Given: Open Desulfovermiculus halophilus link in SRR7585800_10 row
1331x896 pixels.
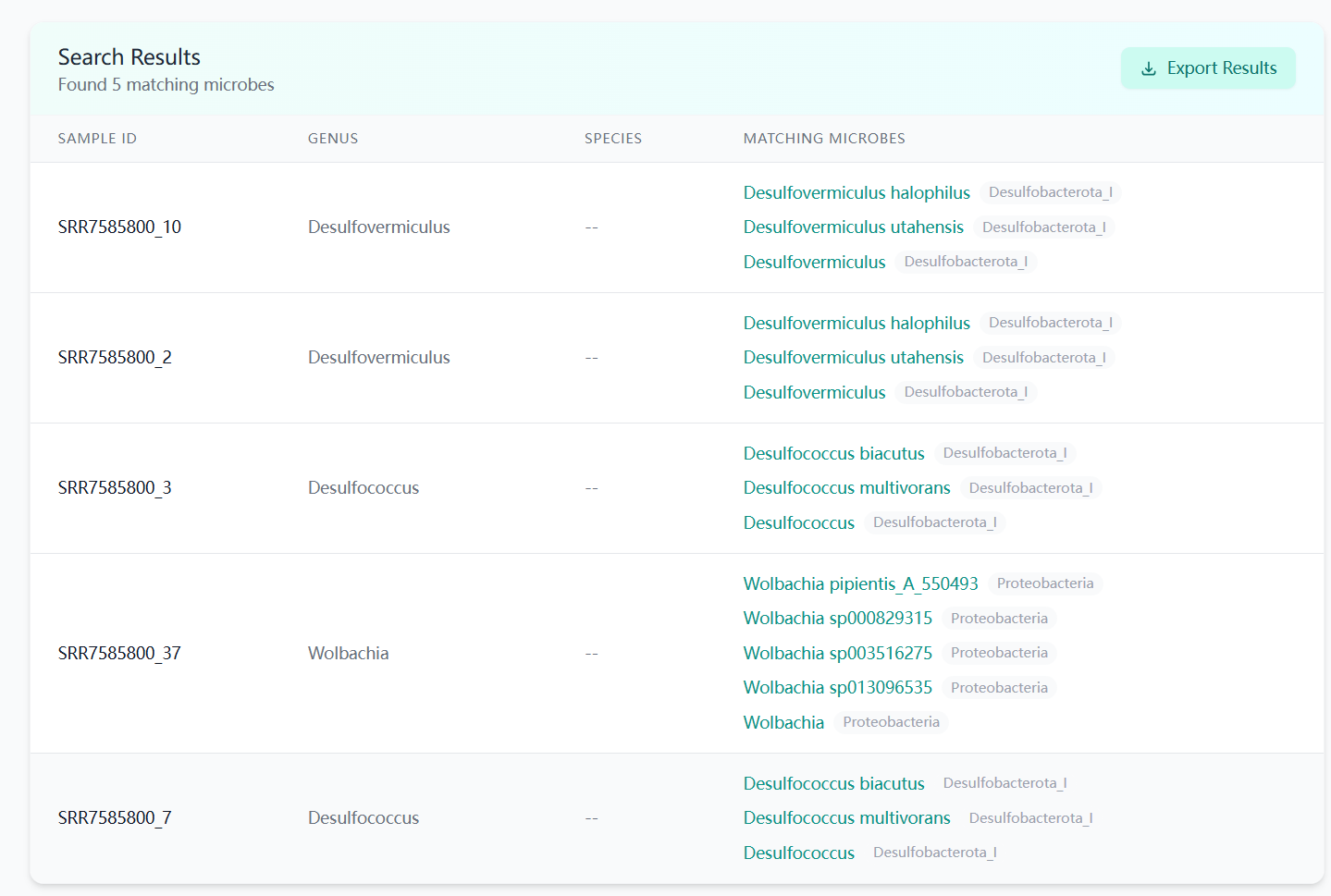Looking at the screenshot, I should (857, 192).
